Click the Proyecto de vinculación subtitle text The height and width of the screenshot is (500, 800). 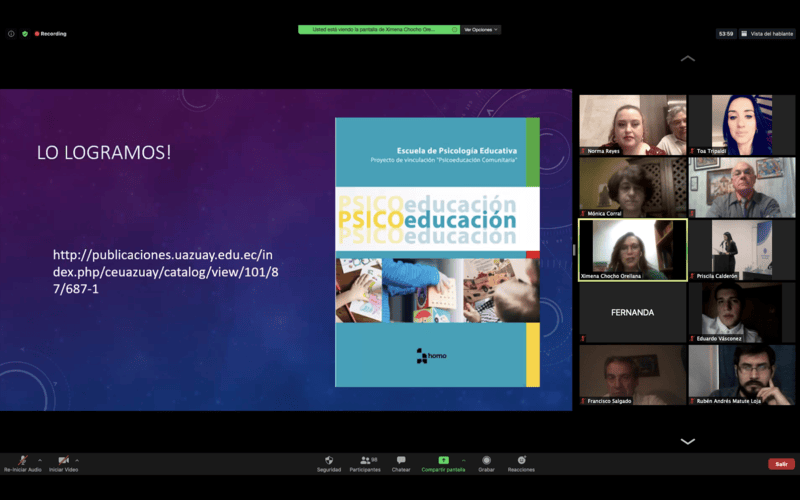pyautogui.click(x=444, y=160)
